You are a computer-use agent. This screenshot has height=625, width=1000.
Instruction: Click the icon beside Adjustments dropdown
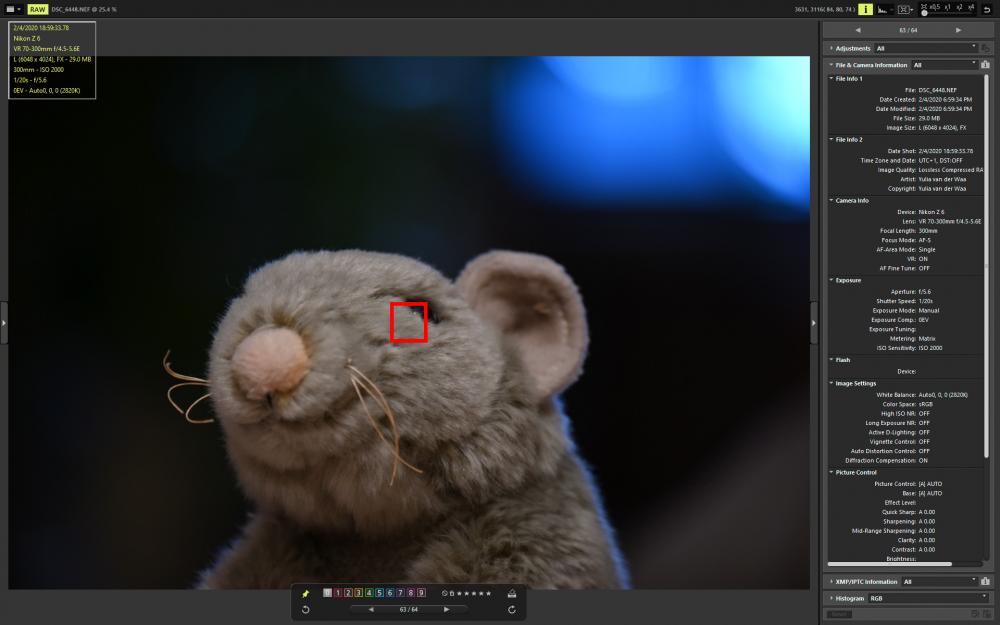[985, 48]
